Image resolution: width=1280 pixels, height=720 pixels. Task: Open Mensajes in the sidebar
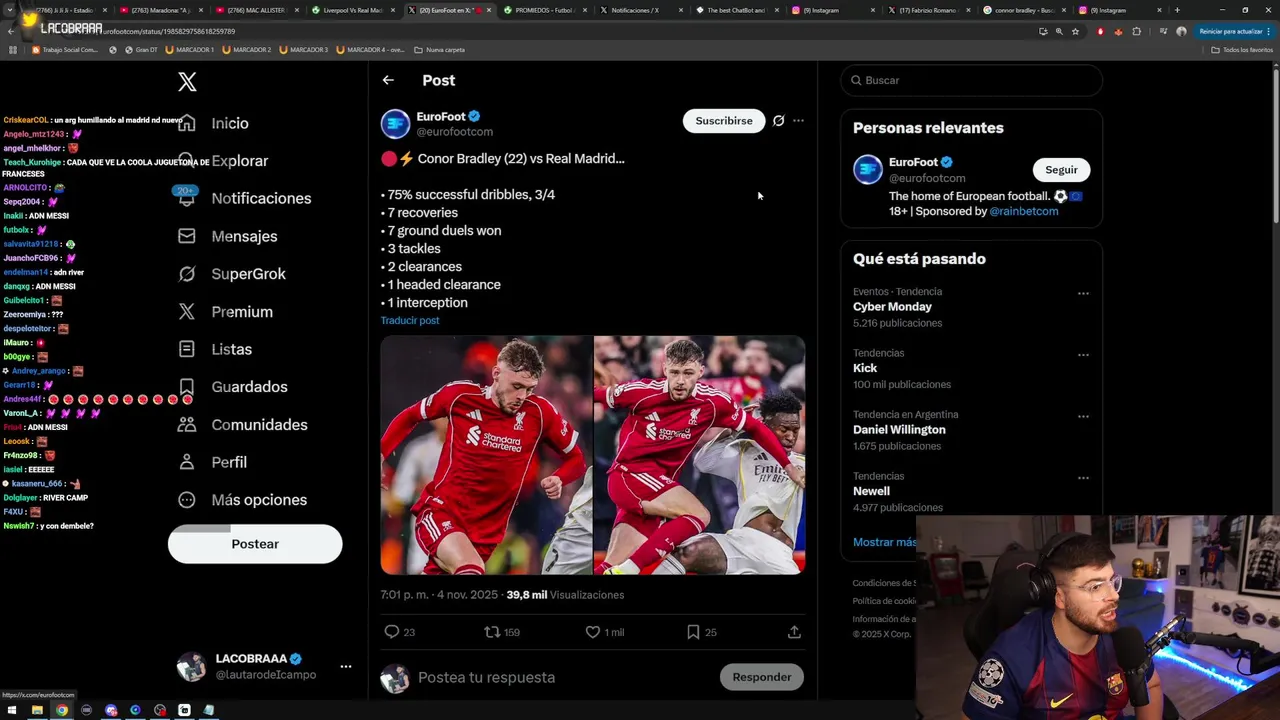[244, 236]
